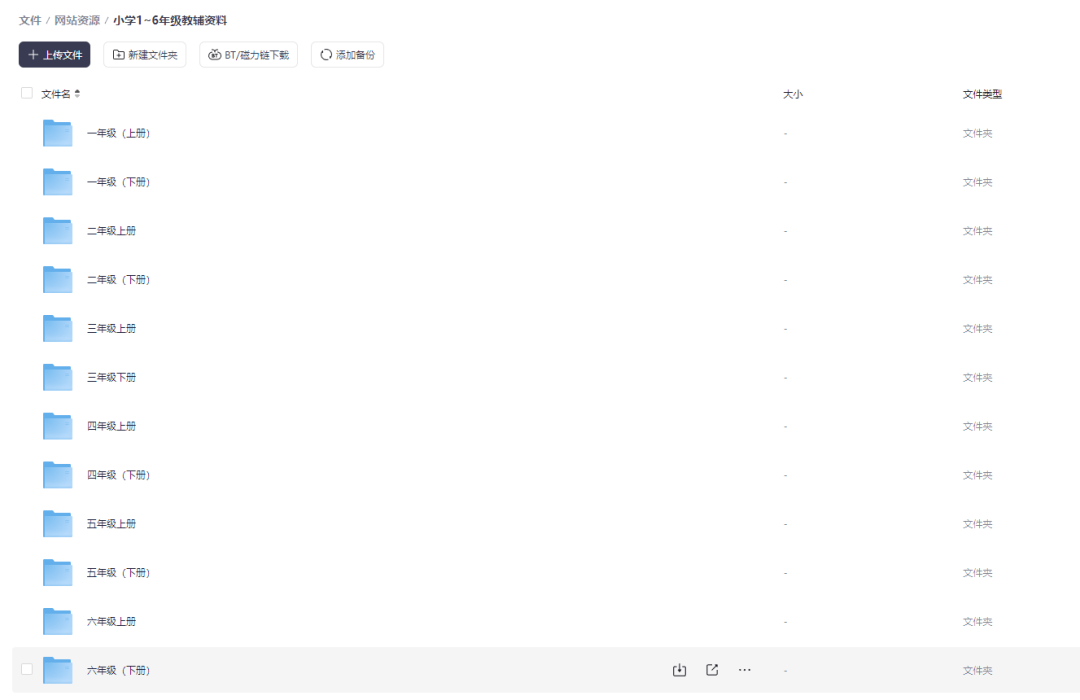
Task: Click download icon on 六年级（下册） row
Action: coord(679,670)
